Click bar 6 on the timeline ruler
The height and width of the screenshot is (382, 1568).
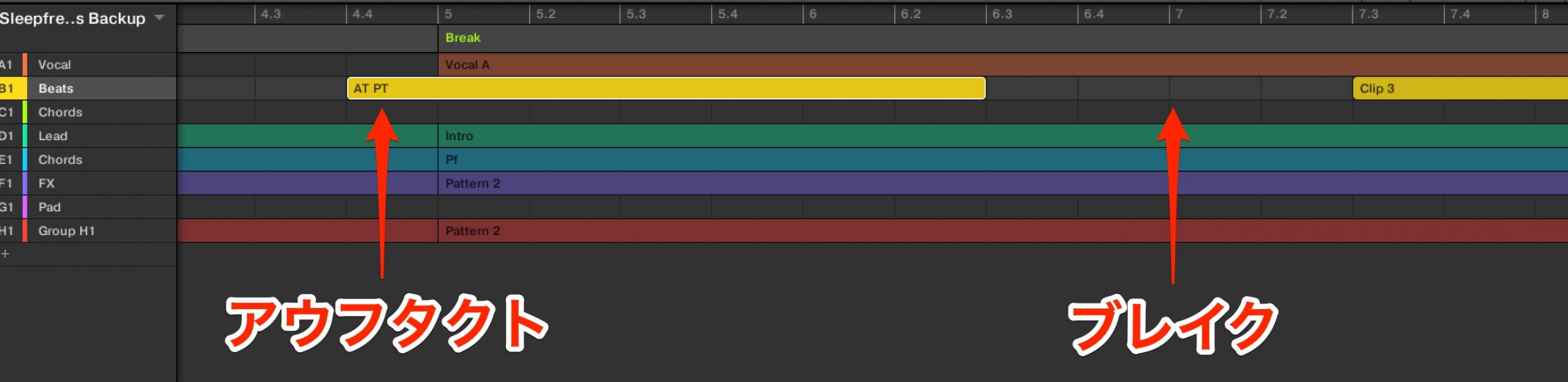[812, 13]
